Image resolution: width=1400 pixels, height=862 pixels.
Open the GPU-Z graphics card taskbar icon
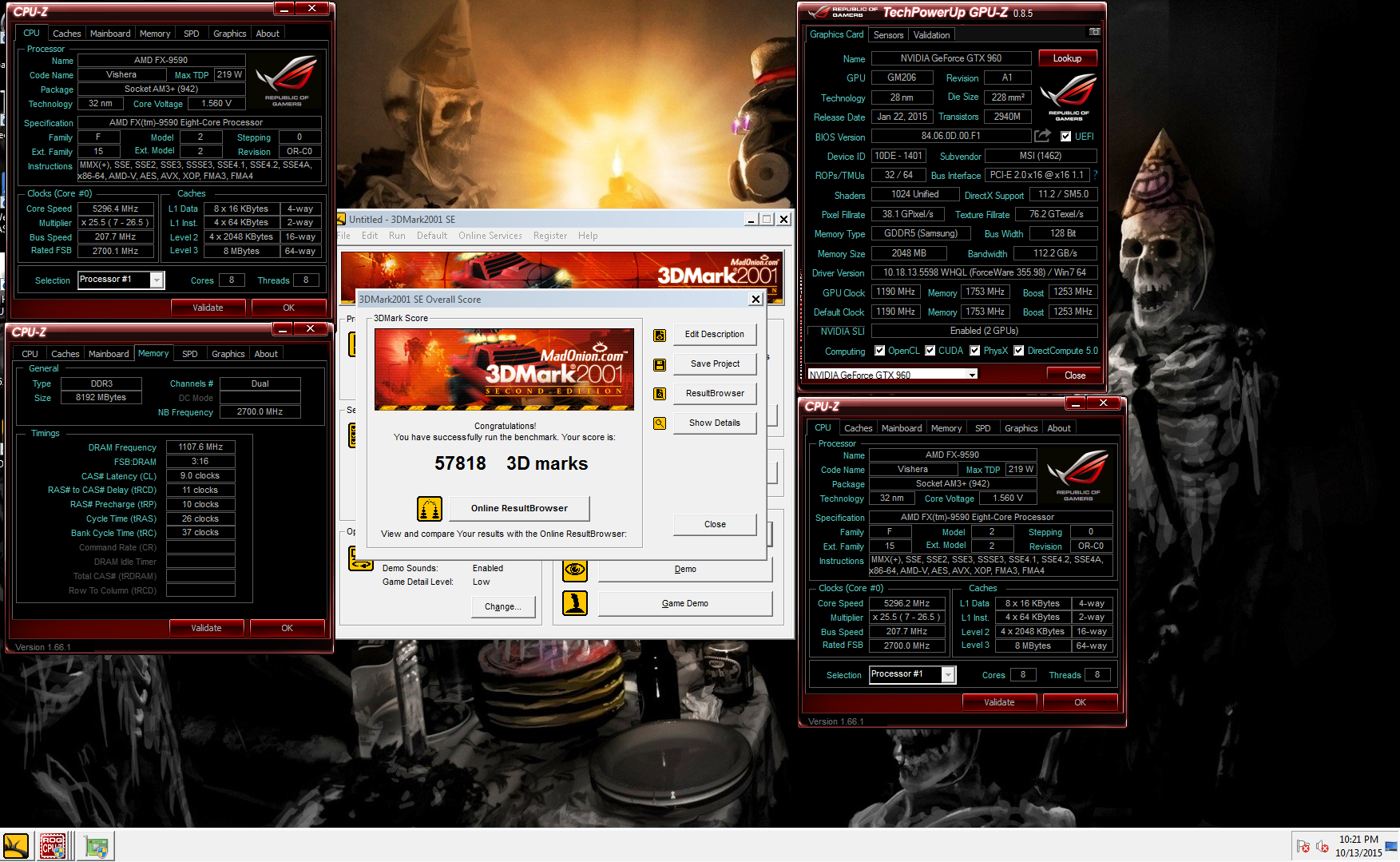(x=97, y=846)
